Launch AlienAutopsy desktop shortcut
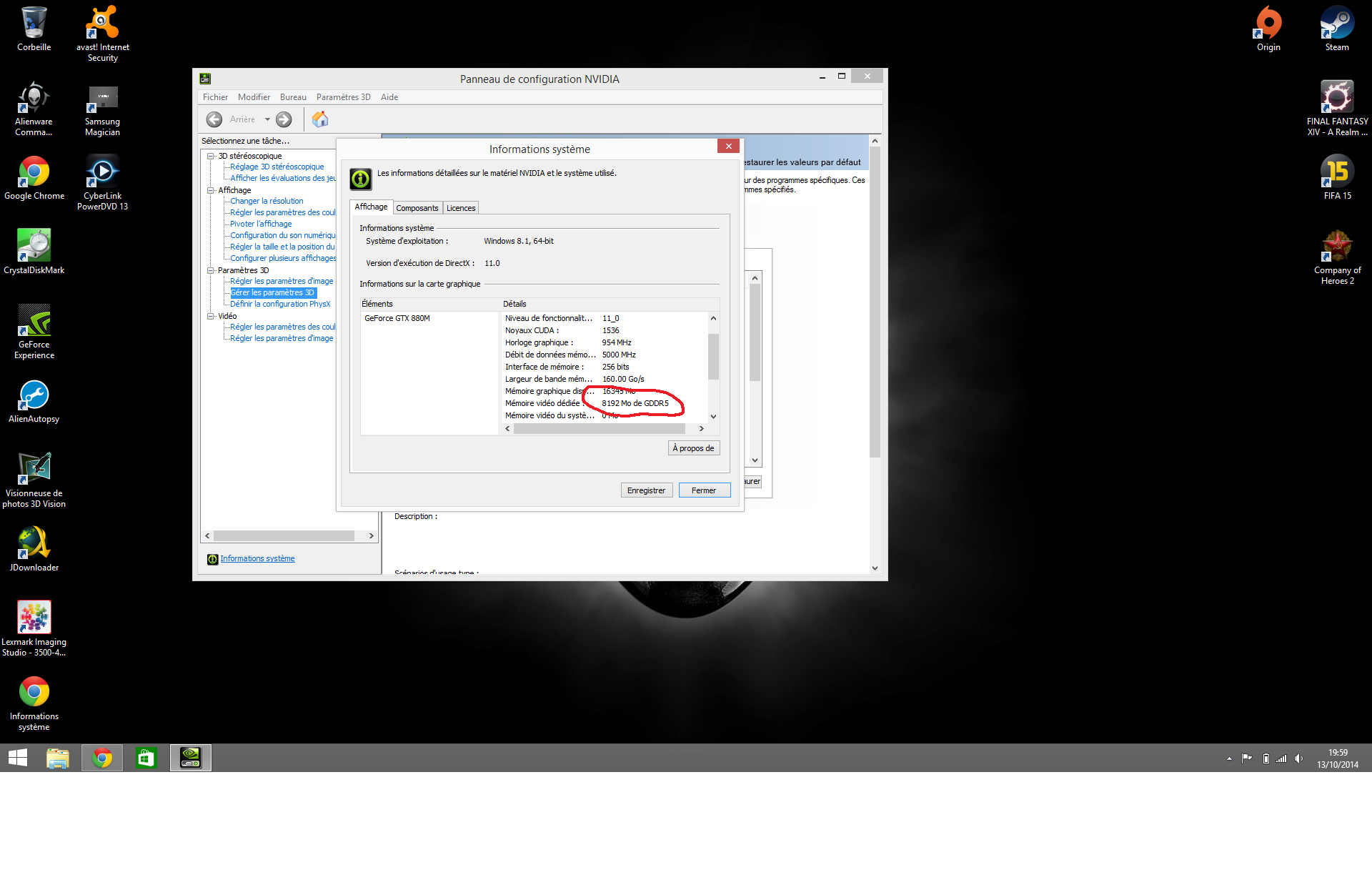This screenshot has height=875, width=1372. (x=34, y=400)
